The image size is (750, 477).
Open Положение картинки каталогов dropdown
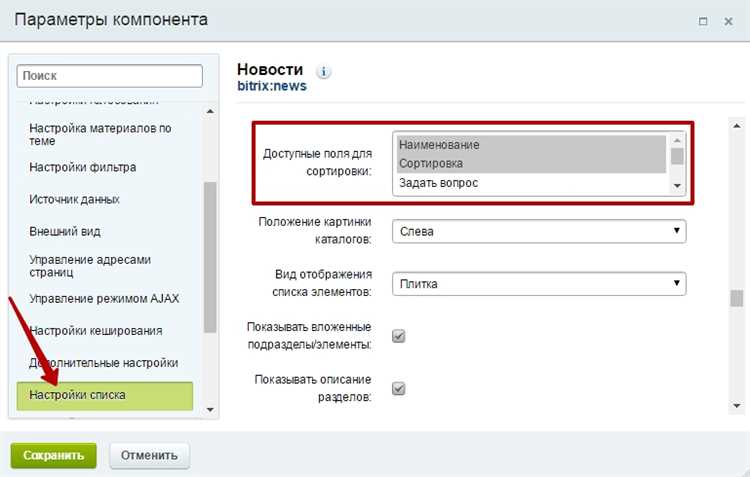point(539,232)
